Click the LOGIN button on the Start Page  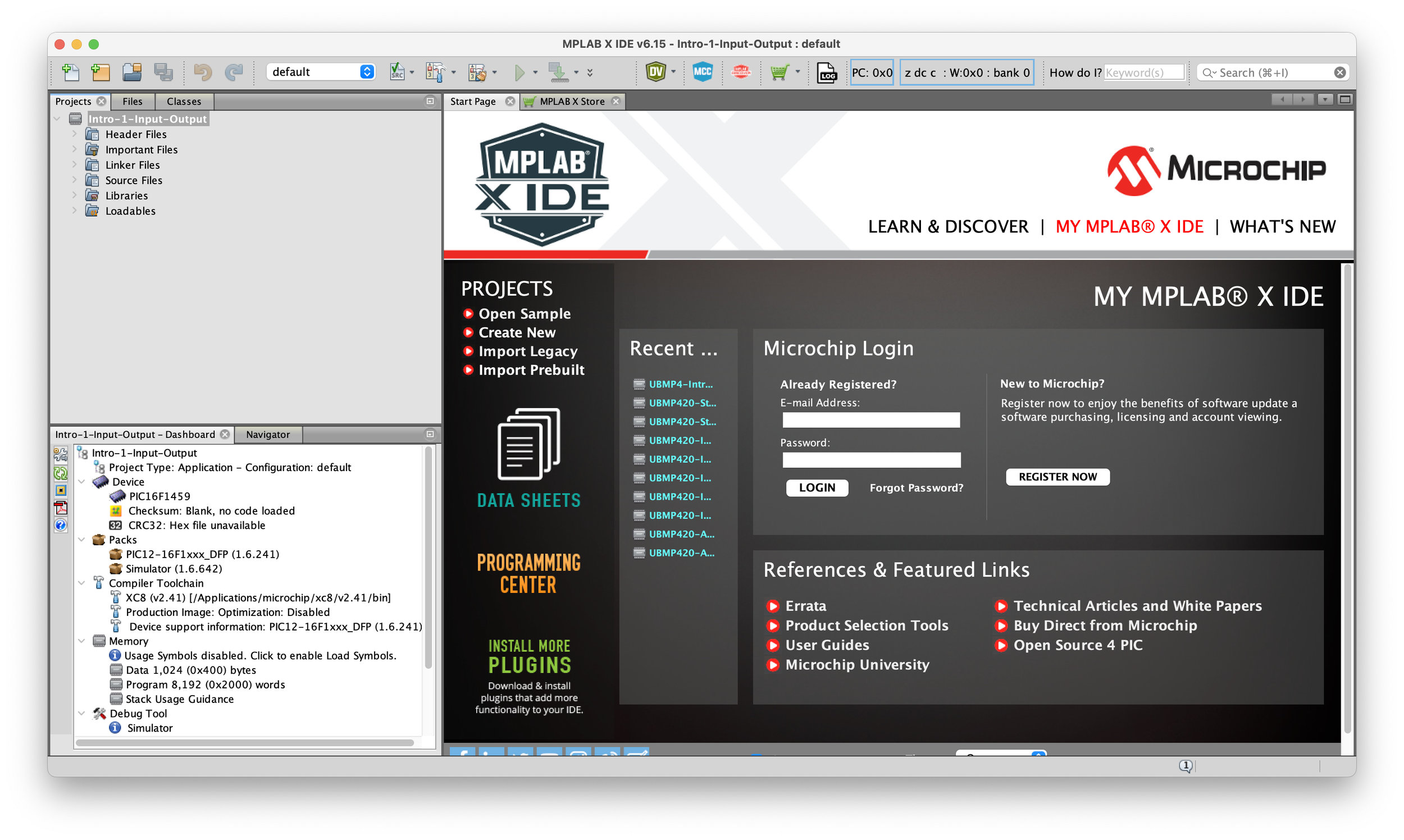click(x=817, y=487)
